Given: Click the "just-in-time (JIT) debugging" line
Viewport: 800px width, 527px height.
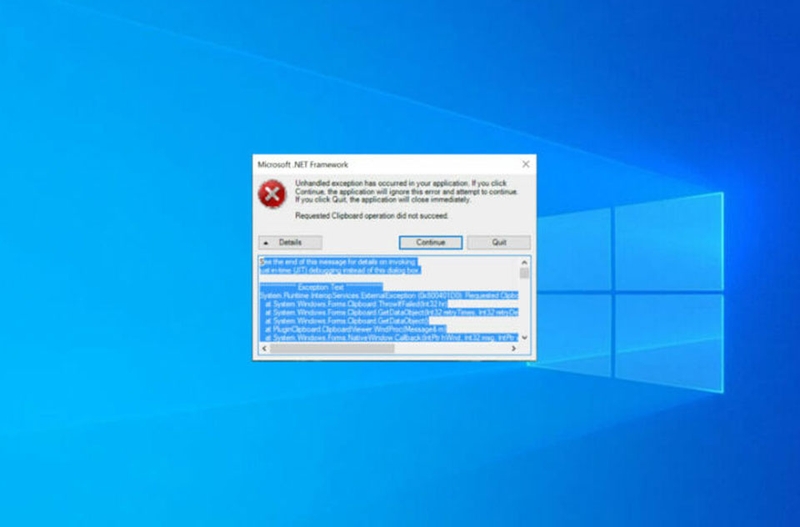Looking at the screenshot, I should [x=340, y=270].
